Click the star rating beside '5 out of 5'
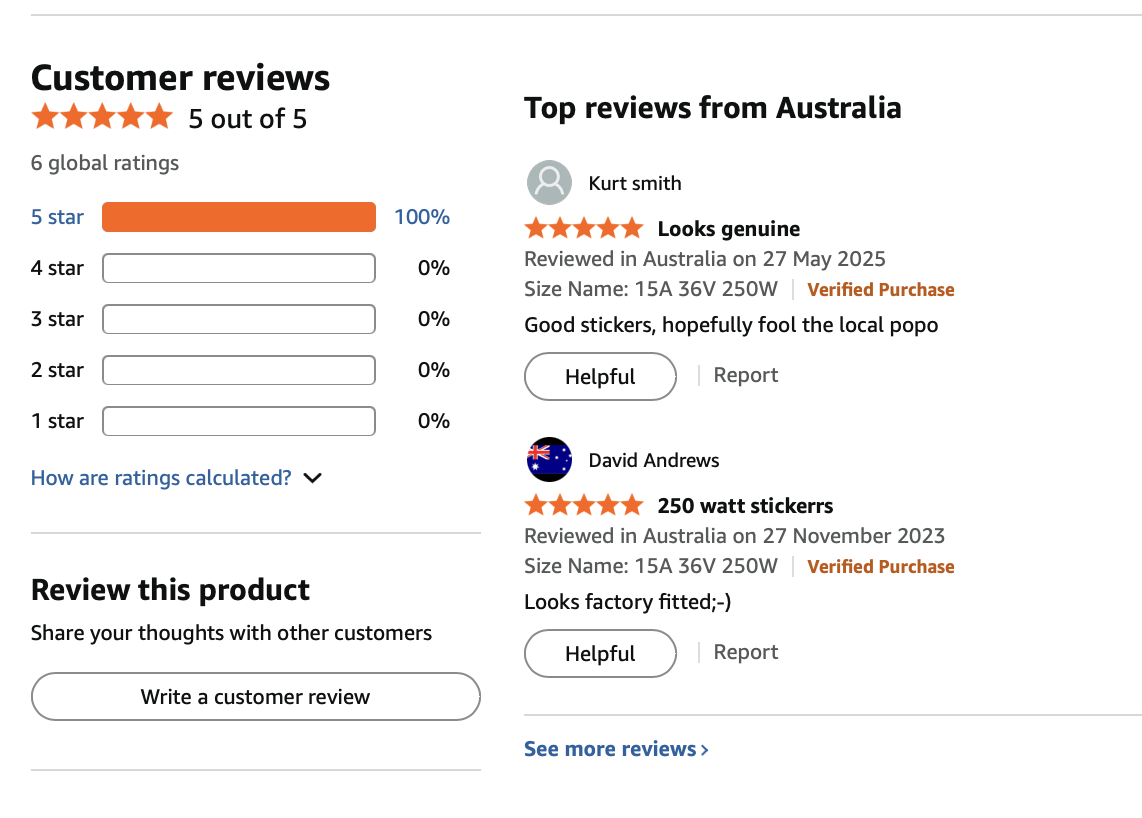Viewport: 1142px width, 818px height. 101,116
